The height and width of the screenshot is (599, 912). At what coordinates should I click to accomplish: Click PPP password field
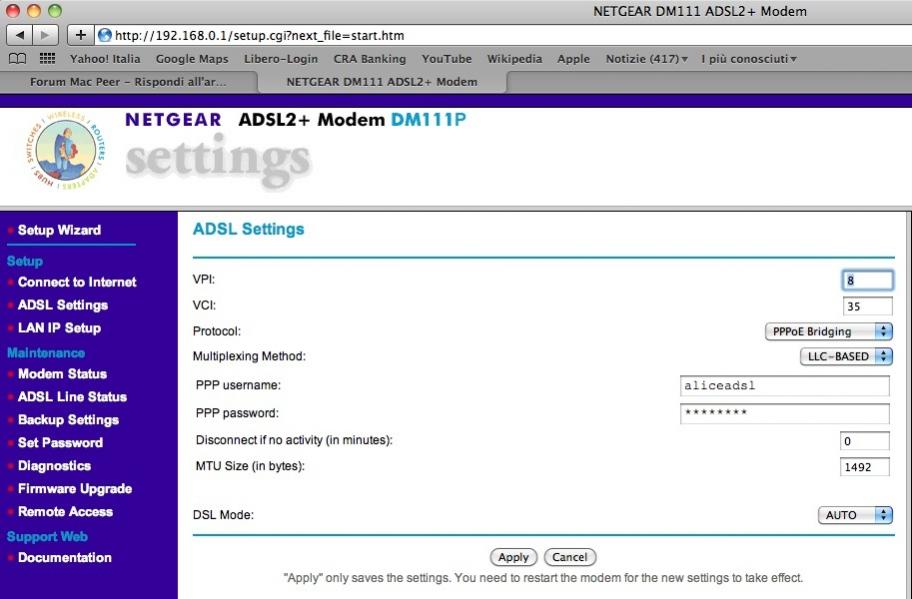point(785,413)
